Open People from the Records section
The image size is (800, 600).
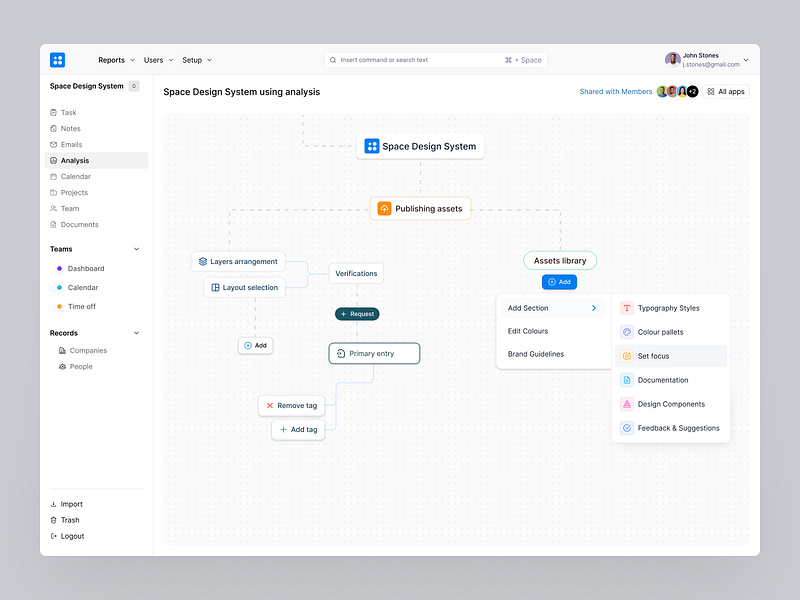pyautogui.click(x=81, y=366)
